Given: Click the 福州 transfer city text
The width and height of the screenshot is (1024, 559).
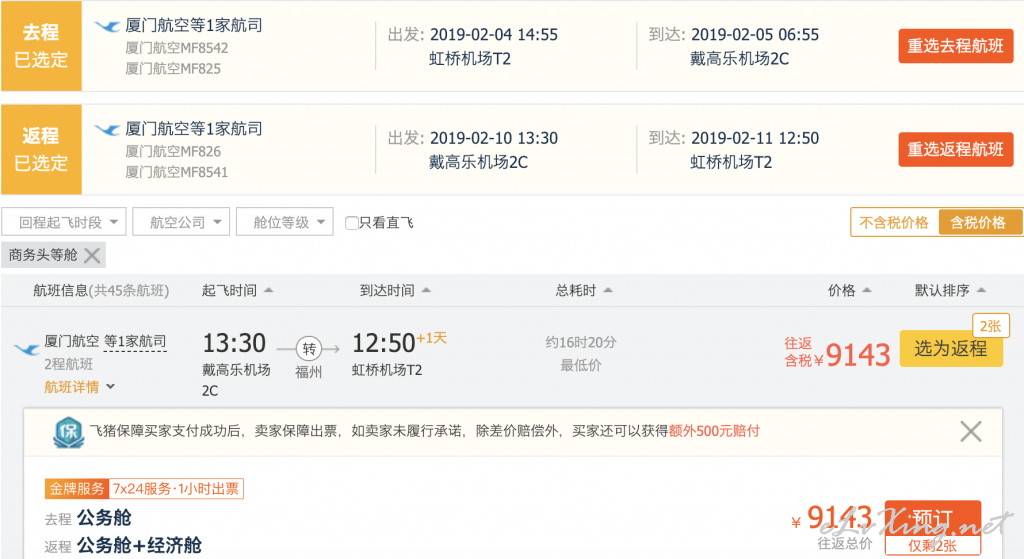Looking at the screenshot, I should 308,372.
